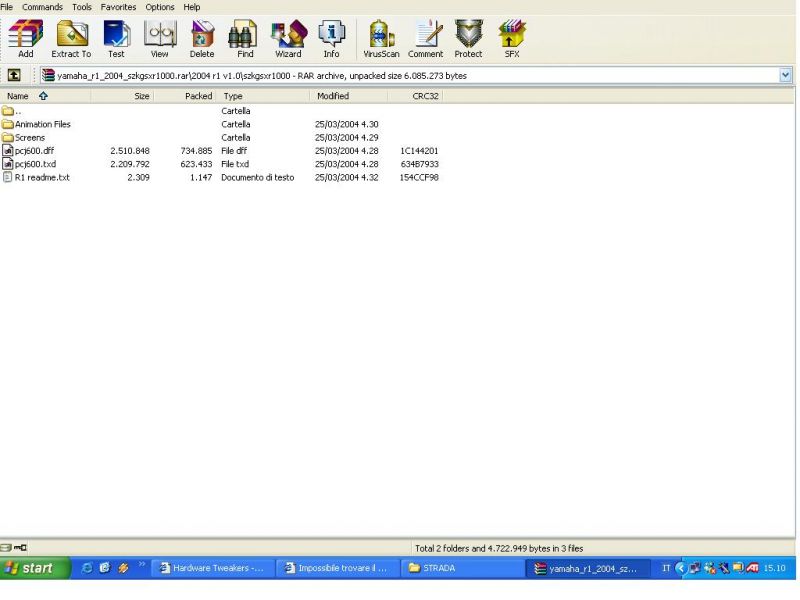Click the ATI tray icon
This screenshot has width=800, height=600.
point(753,568)
